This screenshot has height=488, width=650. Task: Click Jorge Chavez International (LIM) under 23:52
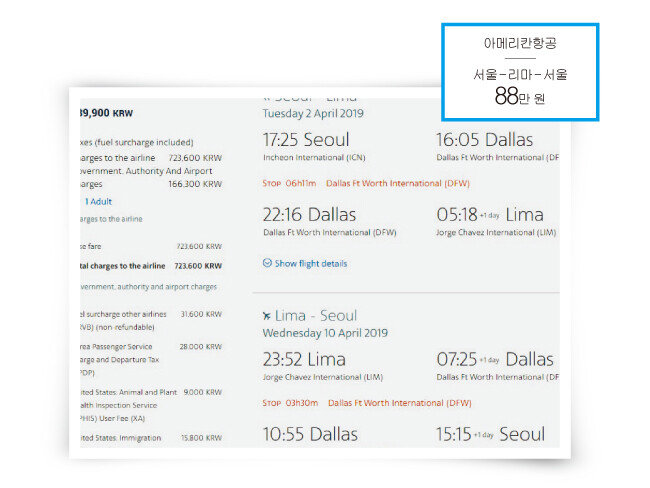pos(323,377)
